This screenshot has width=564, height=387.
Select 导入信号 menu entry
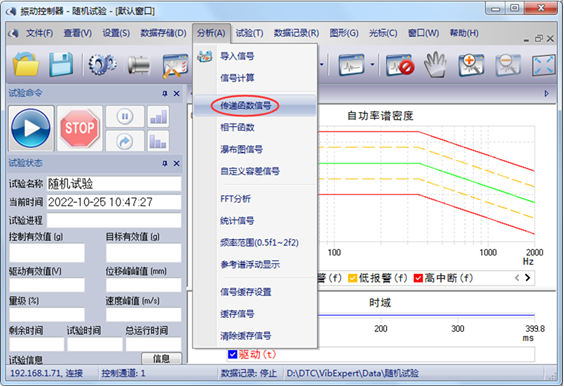pyautogui.click(x=255, y=56)
